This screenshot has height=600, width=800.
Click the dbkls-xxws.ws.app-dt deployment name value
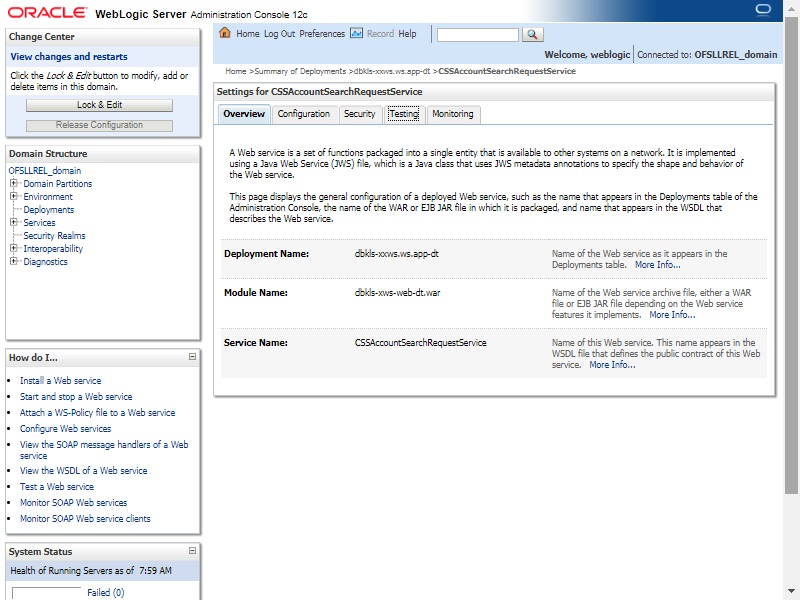(x=396, y=254)
